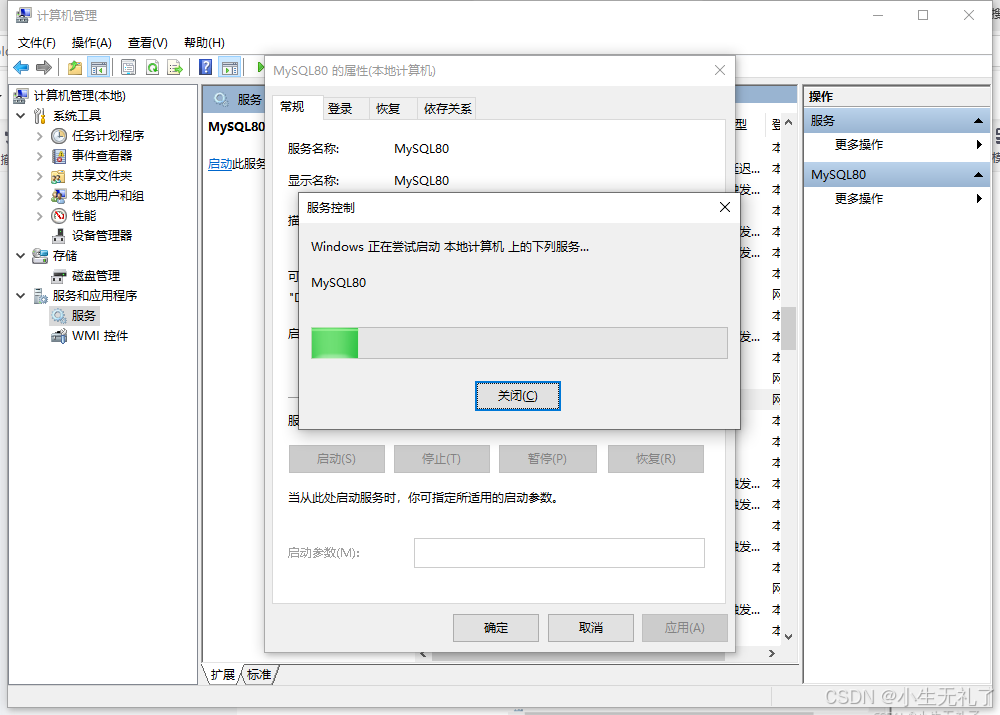Click the 启动参数(M) input field
1000x715 pixels.
tap(559, 553)
